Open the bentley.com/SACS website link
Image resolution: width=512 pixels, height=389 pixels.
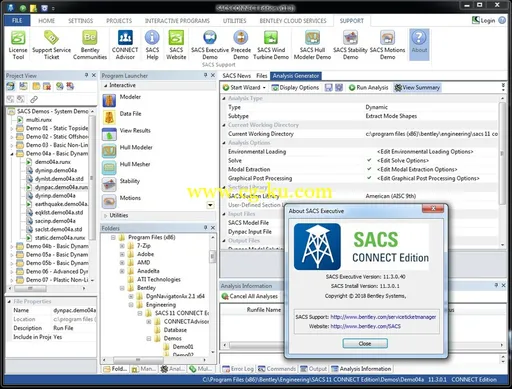pos(365,326)
